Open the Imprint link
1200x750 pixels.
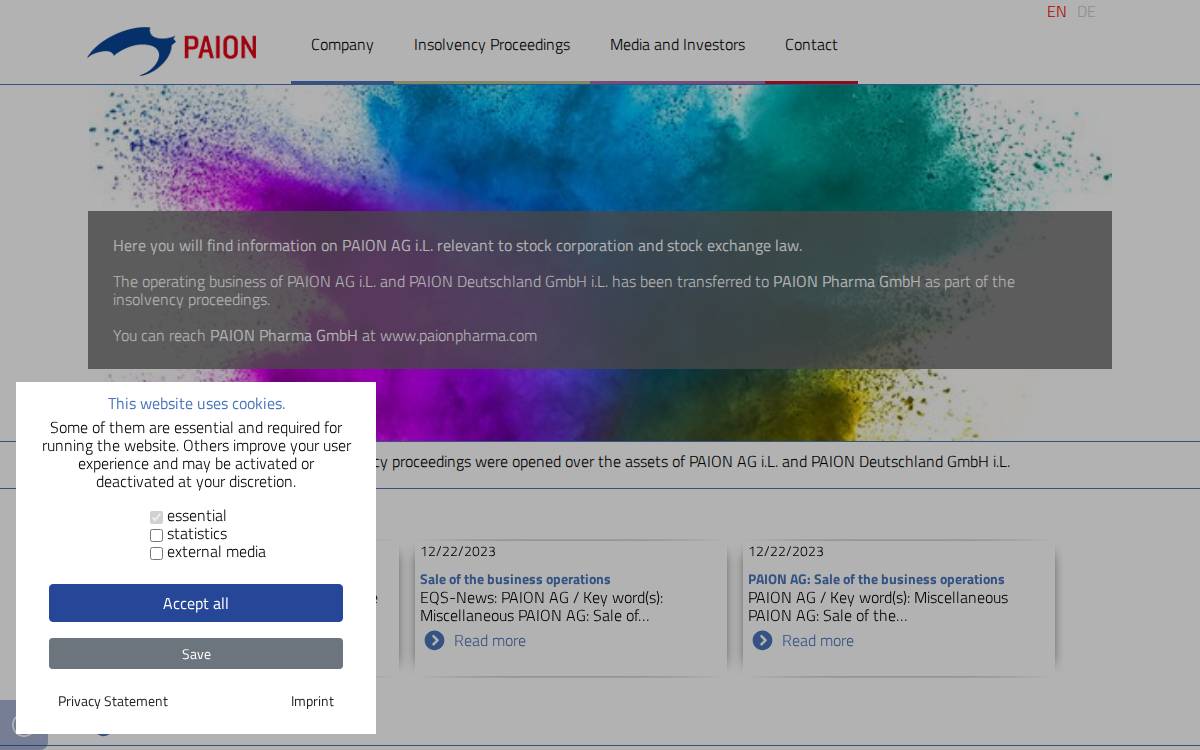click(x=312, y=701)
